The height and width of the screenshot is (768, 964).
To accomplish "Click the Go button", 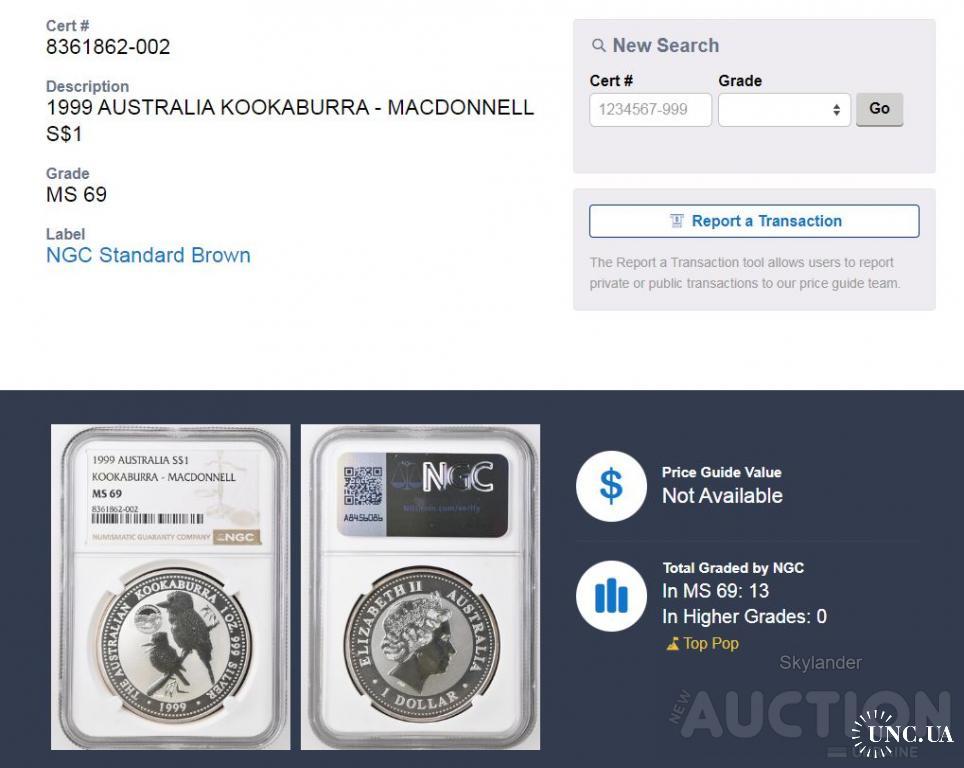I will [879, 109].
